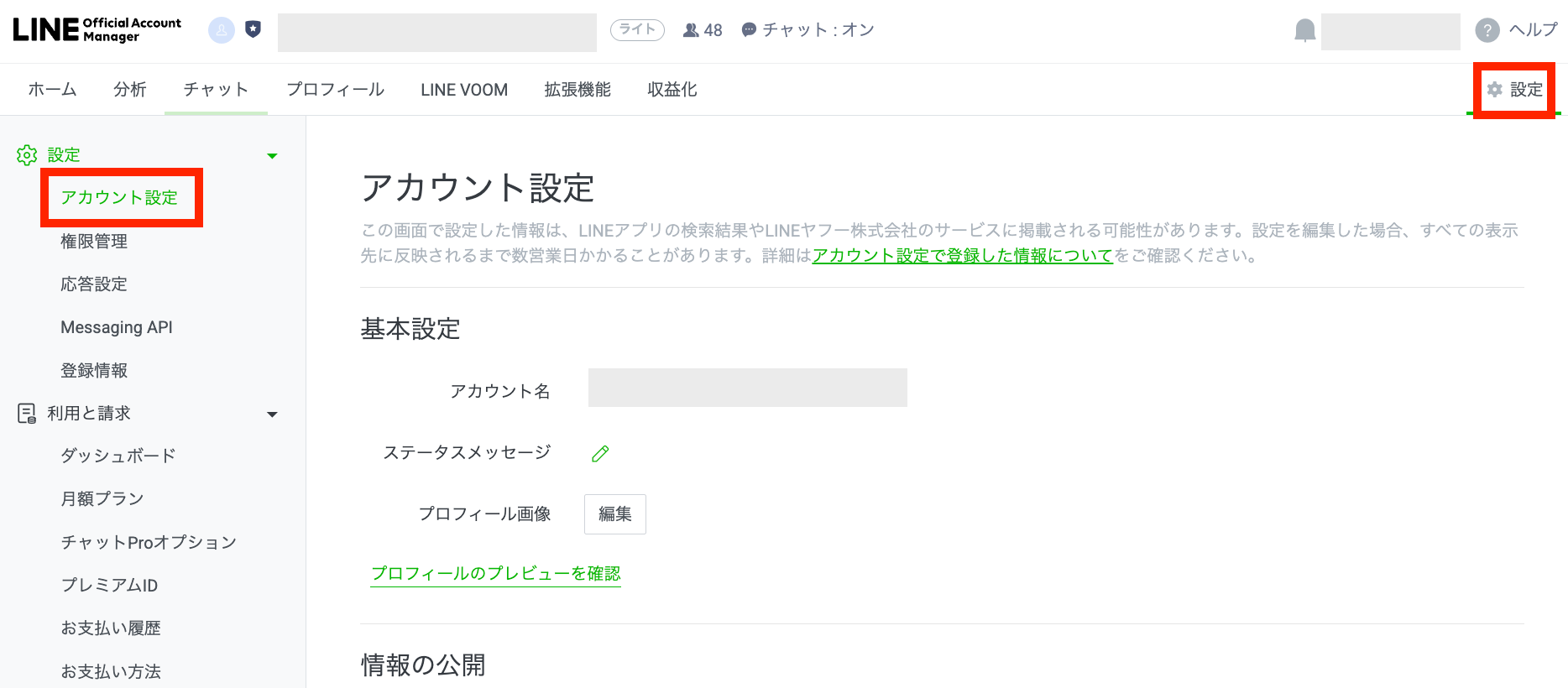
Task: Click the LINE Official Account Manager logo
Action: [97, 30]
